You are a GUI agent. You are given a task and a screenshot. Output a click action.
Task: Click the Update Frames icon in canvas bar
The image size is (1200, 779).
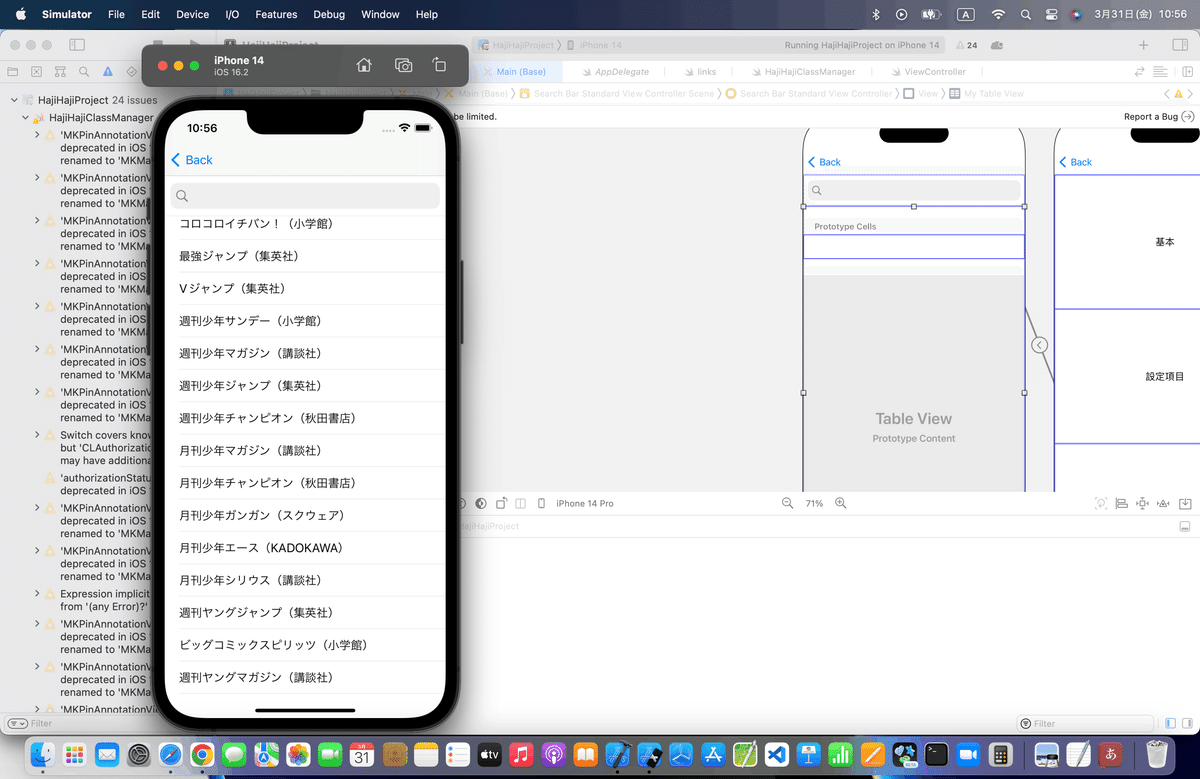(1100, 503)
